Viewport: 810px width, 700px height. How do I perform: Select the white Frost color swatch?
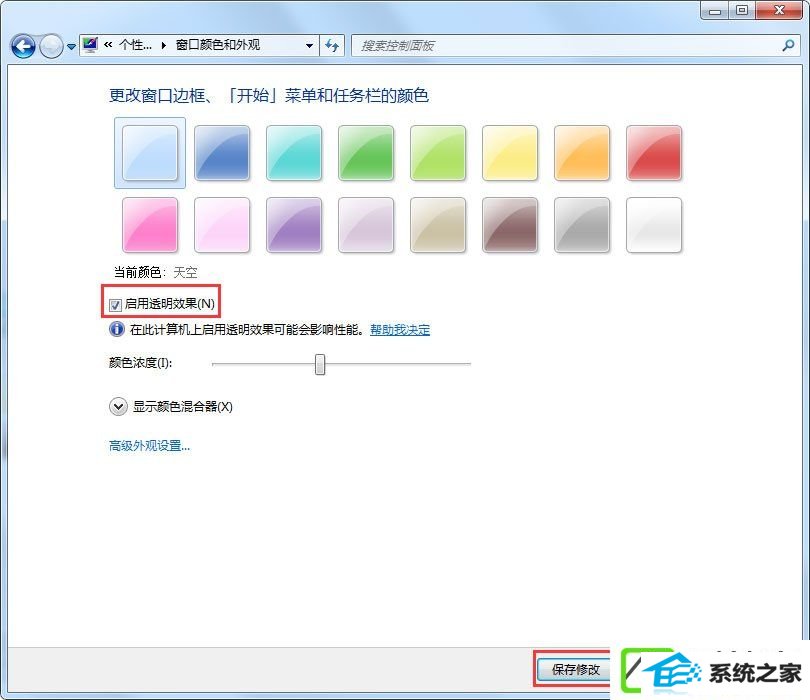tap(654, 225)
